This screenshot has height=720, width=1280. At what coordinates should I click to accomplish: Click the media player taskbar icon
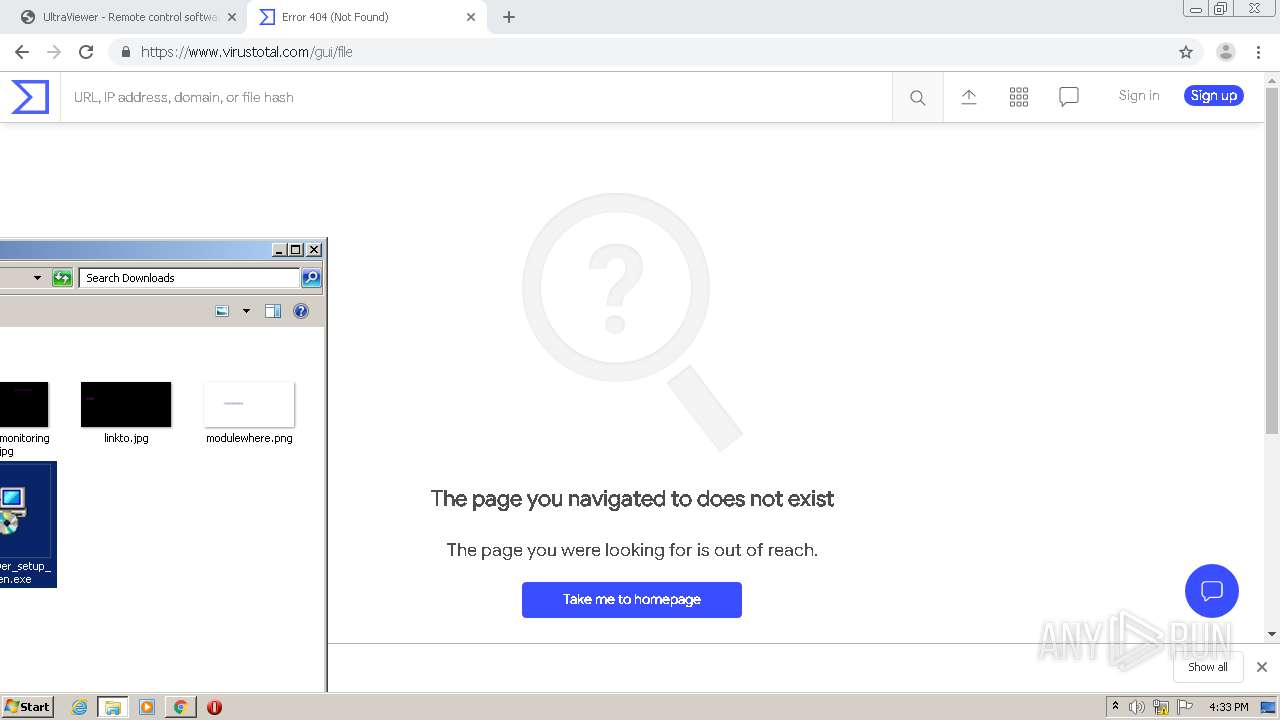[x=147, y=707]
